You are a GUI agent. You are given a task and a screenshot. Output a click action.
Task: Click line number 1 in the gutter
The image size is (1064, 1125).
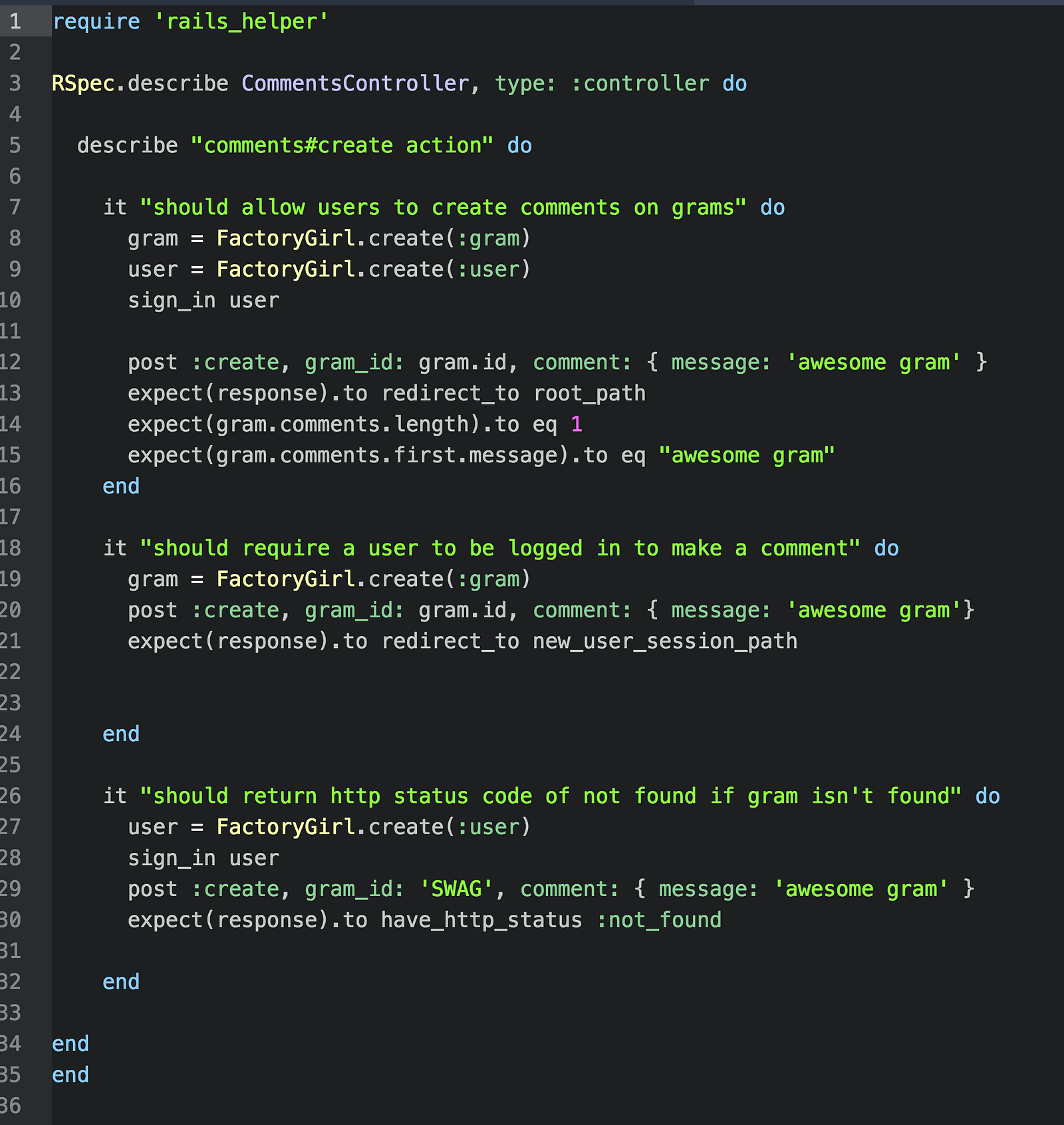click(15, 21)
